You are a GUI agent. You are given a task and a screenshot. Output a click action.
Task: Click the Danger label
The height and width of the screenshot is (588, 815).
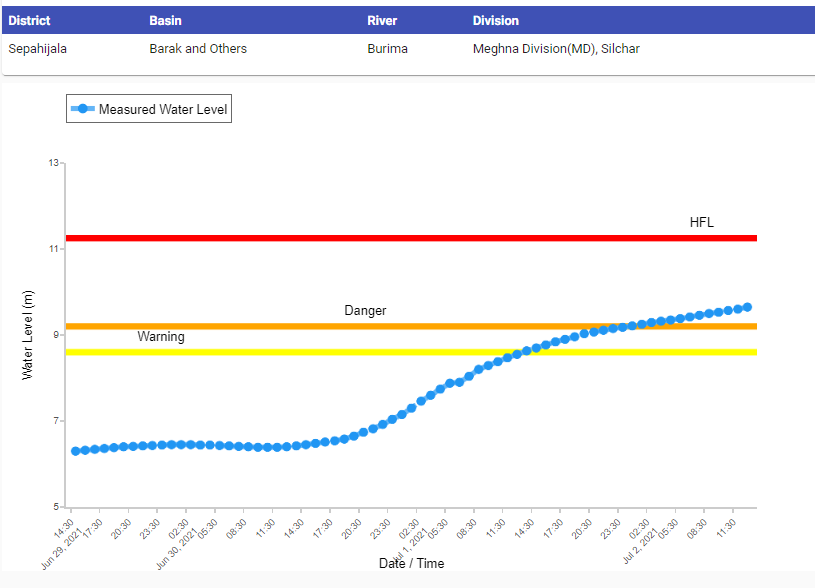(365, 311)
